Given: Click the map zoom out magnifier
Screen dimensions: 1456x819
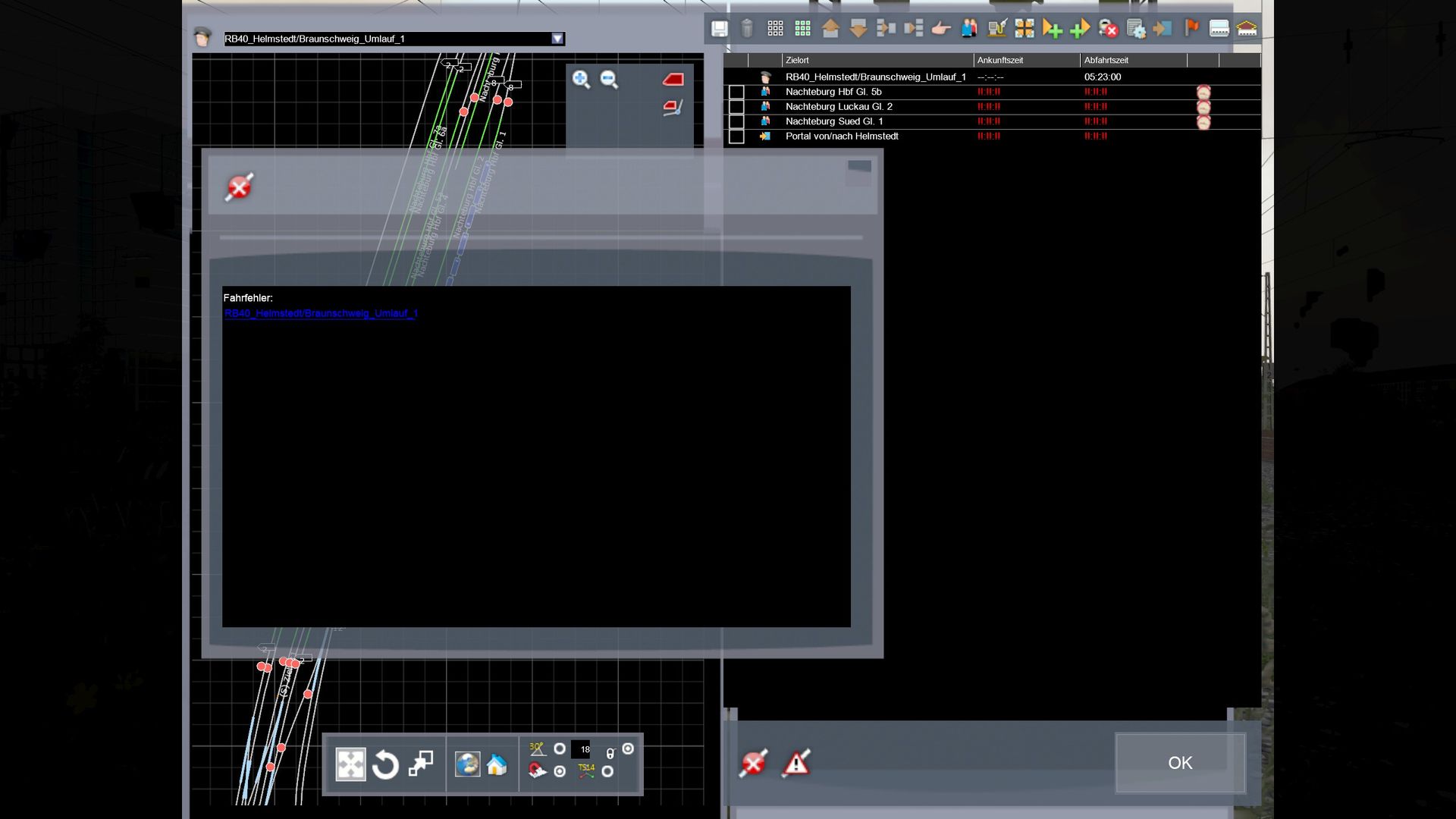Looking at the screenshot, I should (609, 80).
